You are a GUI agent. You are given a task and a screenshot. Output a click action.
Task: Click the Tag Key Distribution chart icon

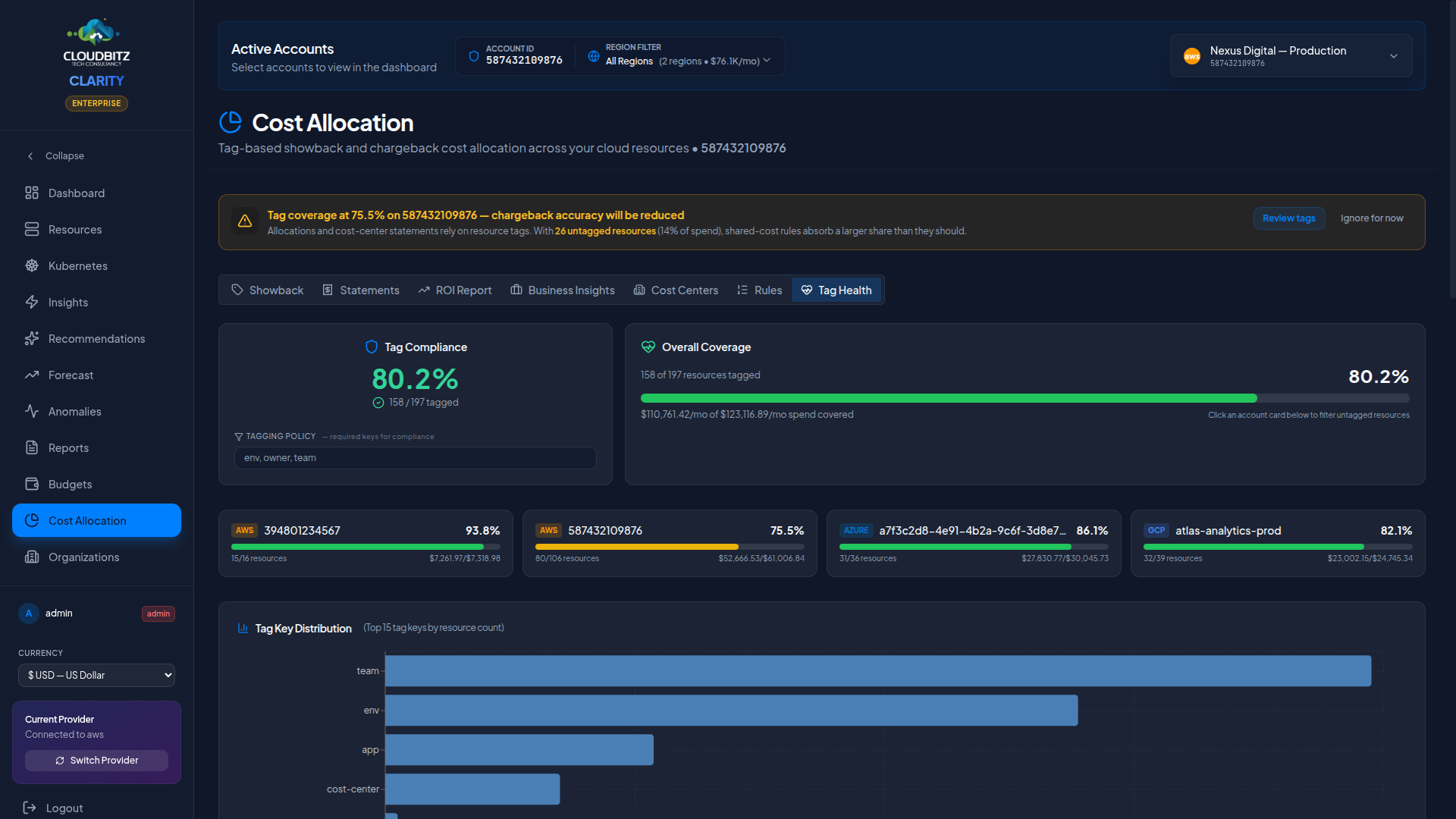pos(243,628)
